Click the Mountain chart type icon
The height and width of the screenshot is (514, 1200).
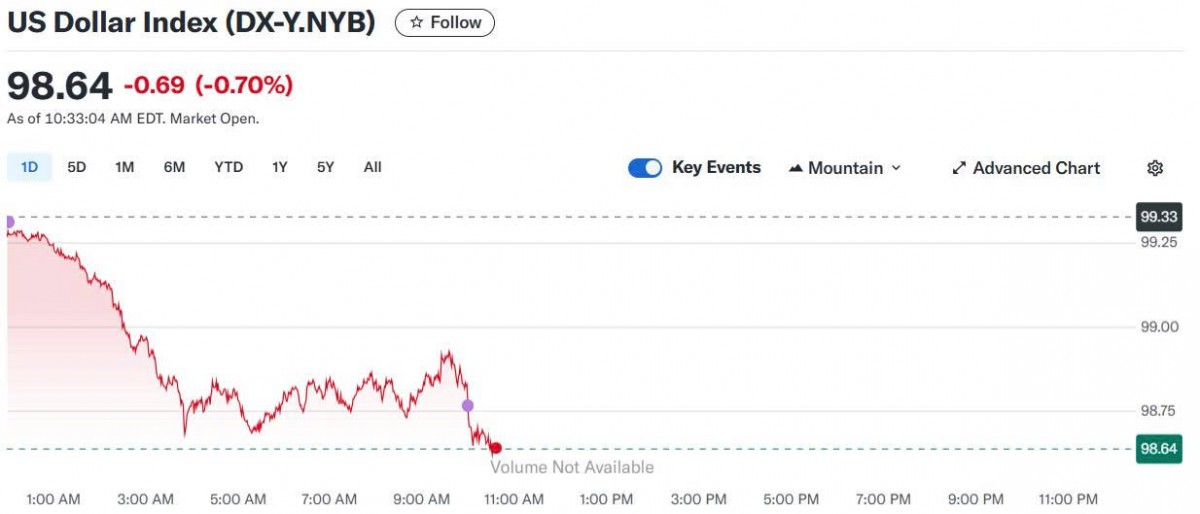tap(796, 168)
